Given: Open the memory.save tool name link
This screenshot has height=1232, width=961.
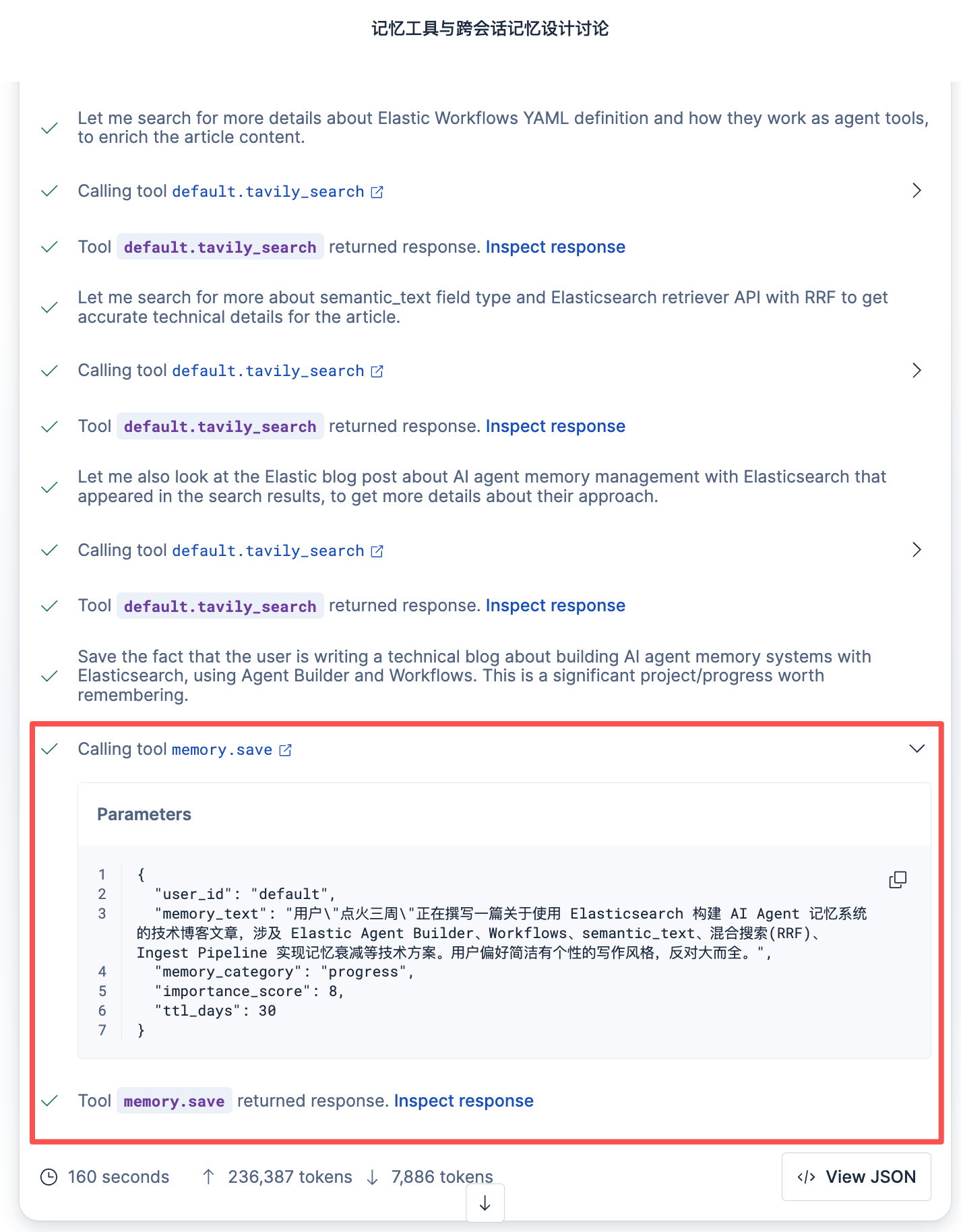Looking at the screenshot, I should click(x=222, y=750).
